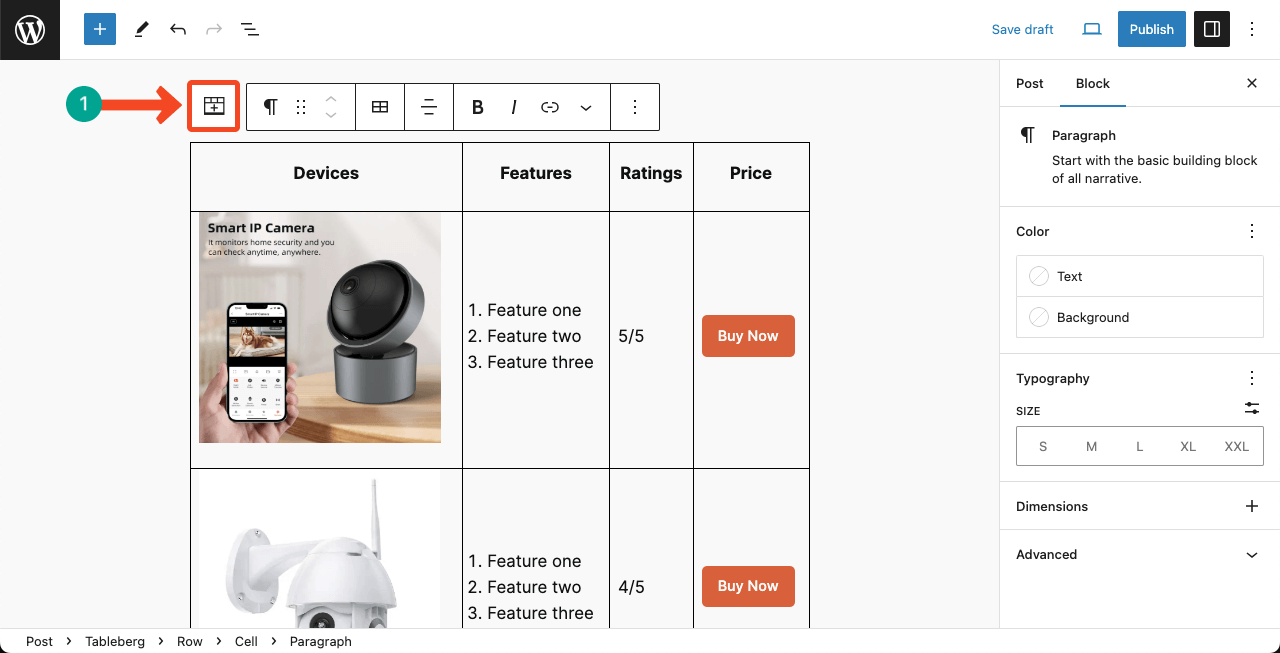Click the drag handle icon in block toolbar
The image size is (1280, 653).
click(x=300, y=106)
